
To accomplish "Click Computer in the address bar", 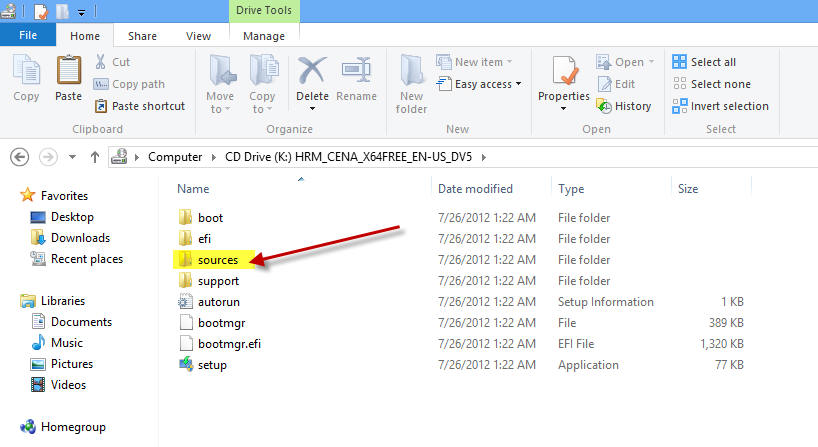I will [175, 157].
